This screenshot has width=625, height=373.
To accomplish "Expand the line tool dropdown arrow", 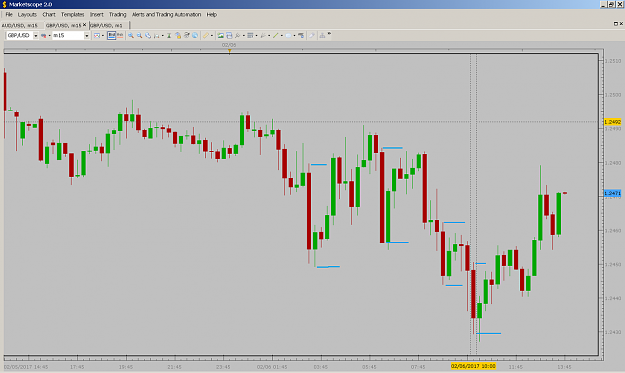I will point(281,35).
